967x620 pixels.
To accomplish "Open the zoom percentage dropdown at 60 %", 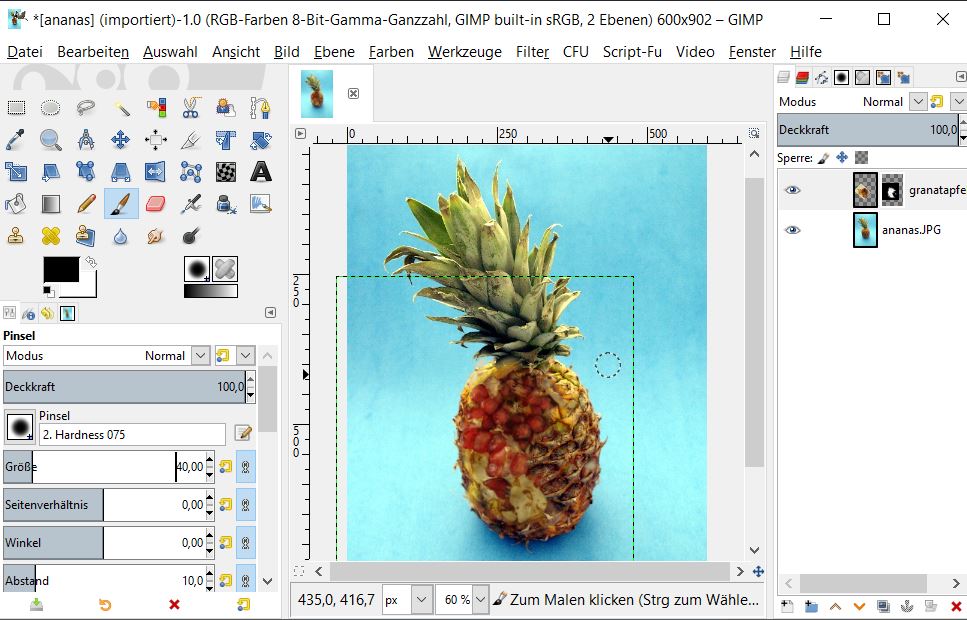I will (481, 600).
